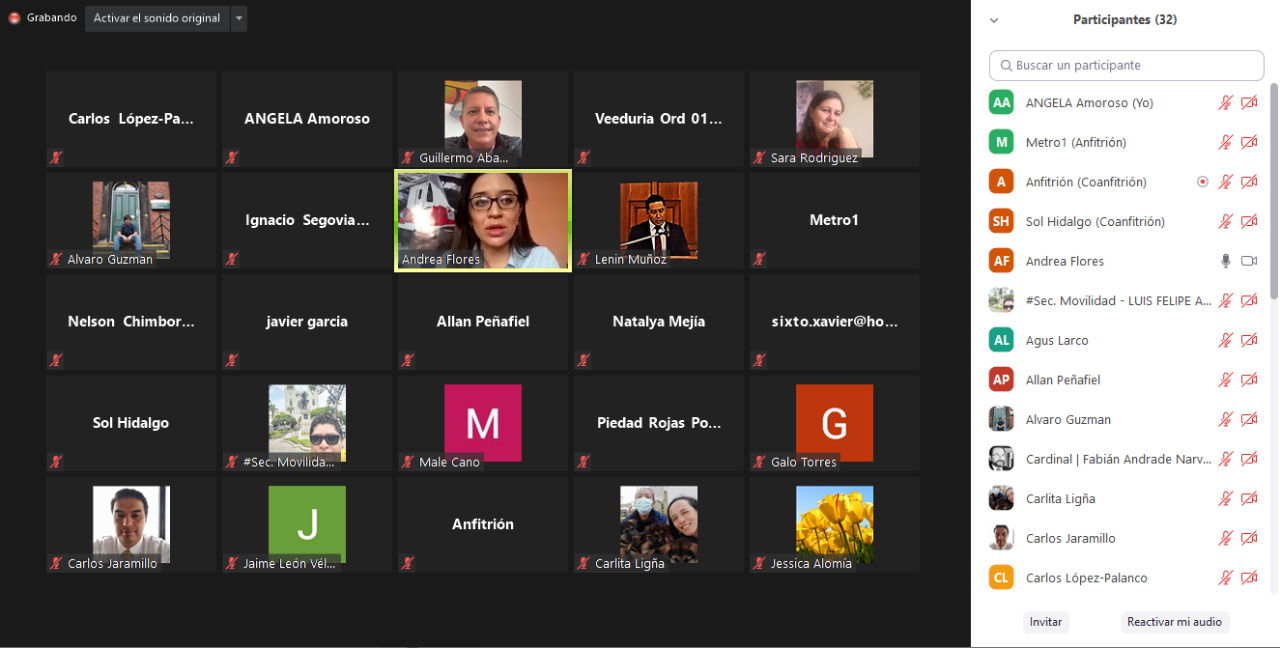
Task: Click the AL avatar beside Agus Larco
Action: point(1001,340)
